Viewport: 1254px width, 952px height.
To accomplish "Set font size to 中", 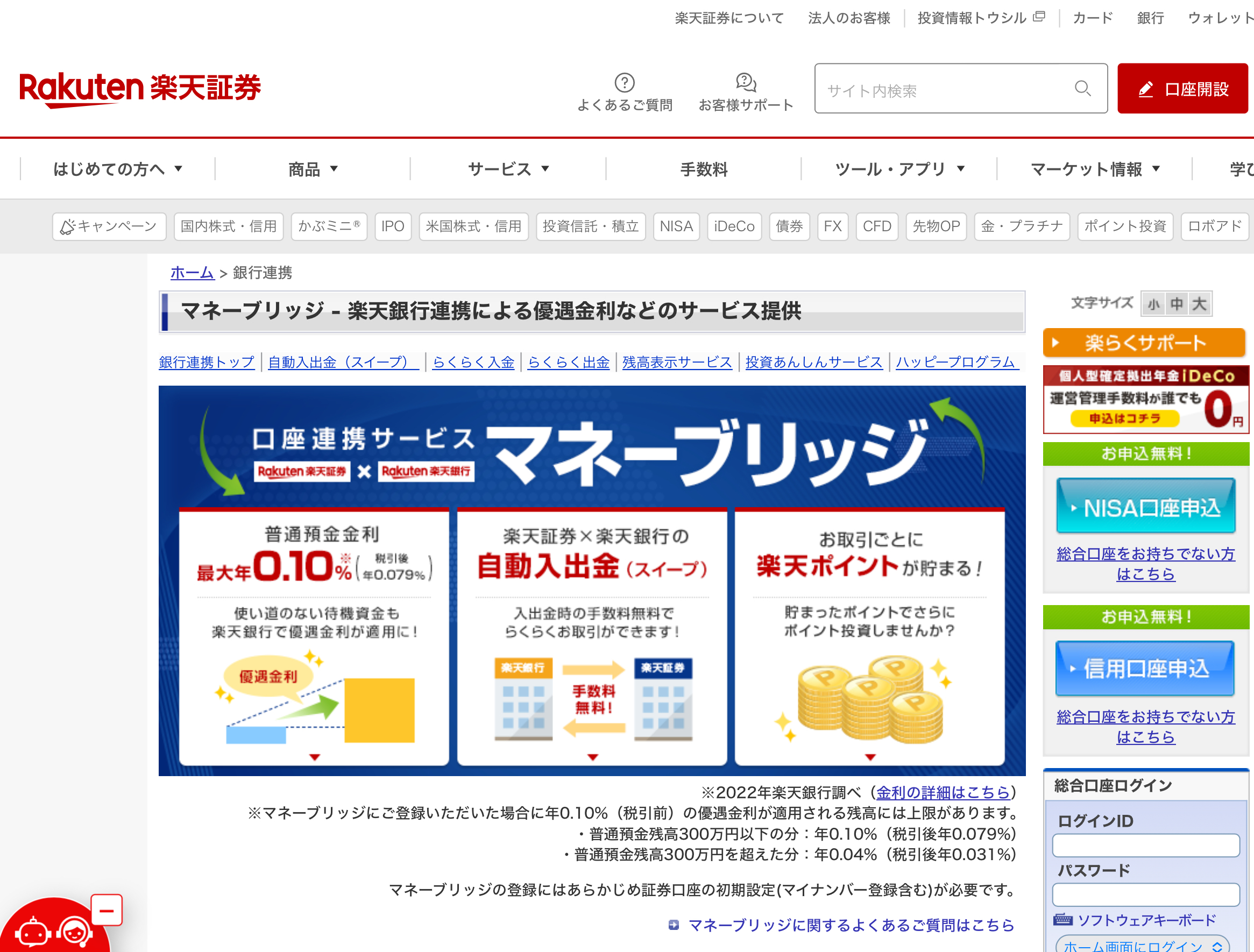I will click(1177, 304).
